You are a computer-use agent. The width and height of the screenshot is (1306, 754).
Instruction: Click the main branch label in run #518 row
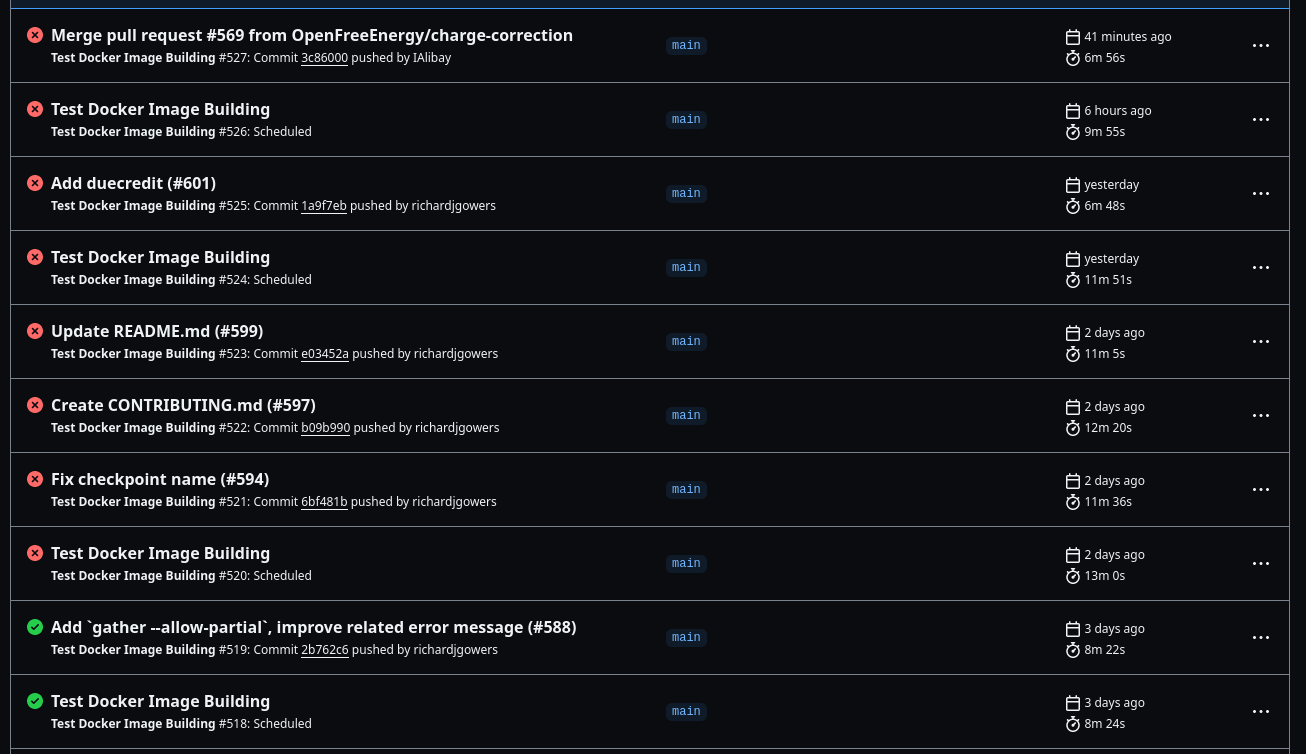click(686, 712)
